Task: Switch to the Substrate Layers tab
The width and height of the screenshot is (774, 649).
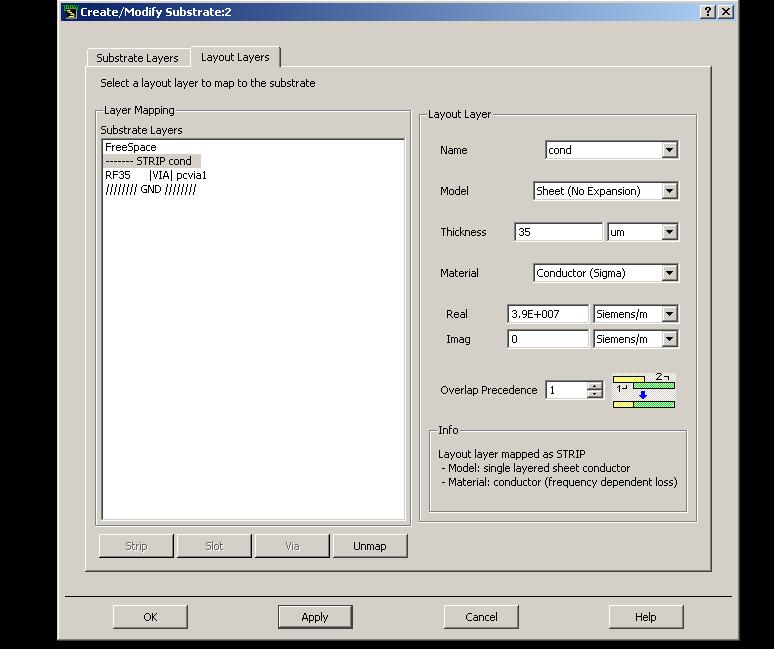Action: point(137,58)
